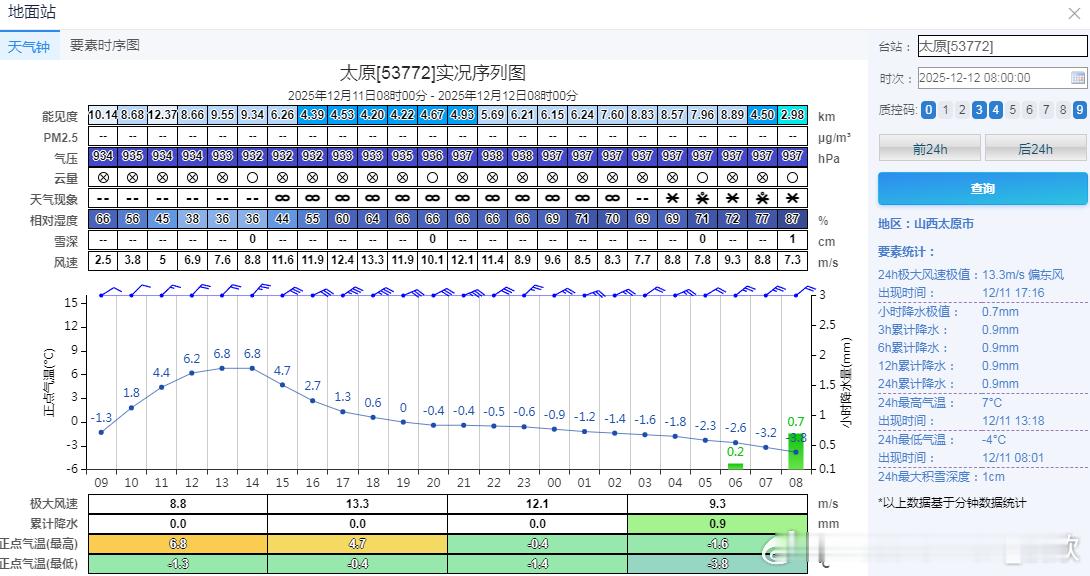Click the 6.2 temperature point label
This screenshot has width=1090, height=576.
(x=192, y=359)
